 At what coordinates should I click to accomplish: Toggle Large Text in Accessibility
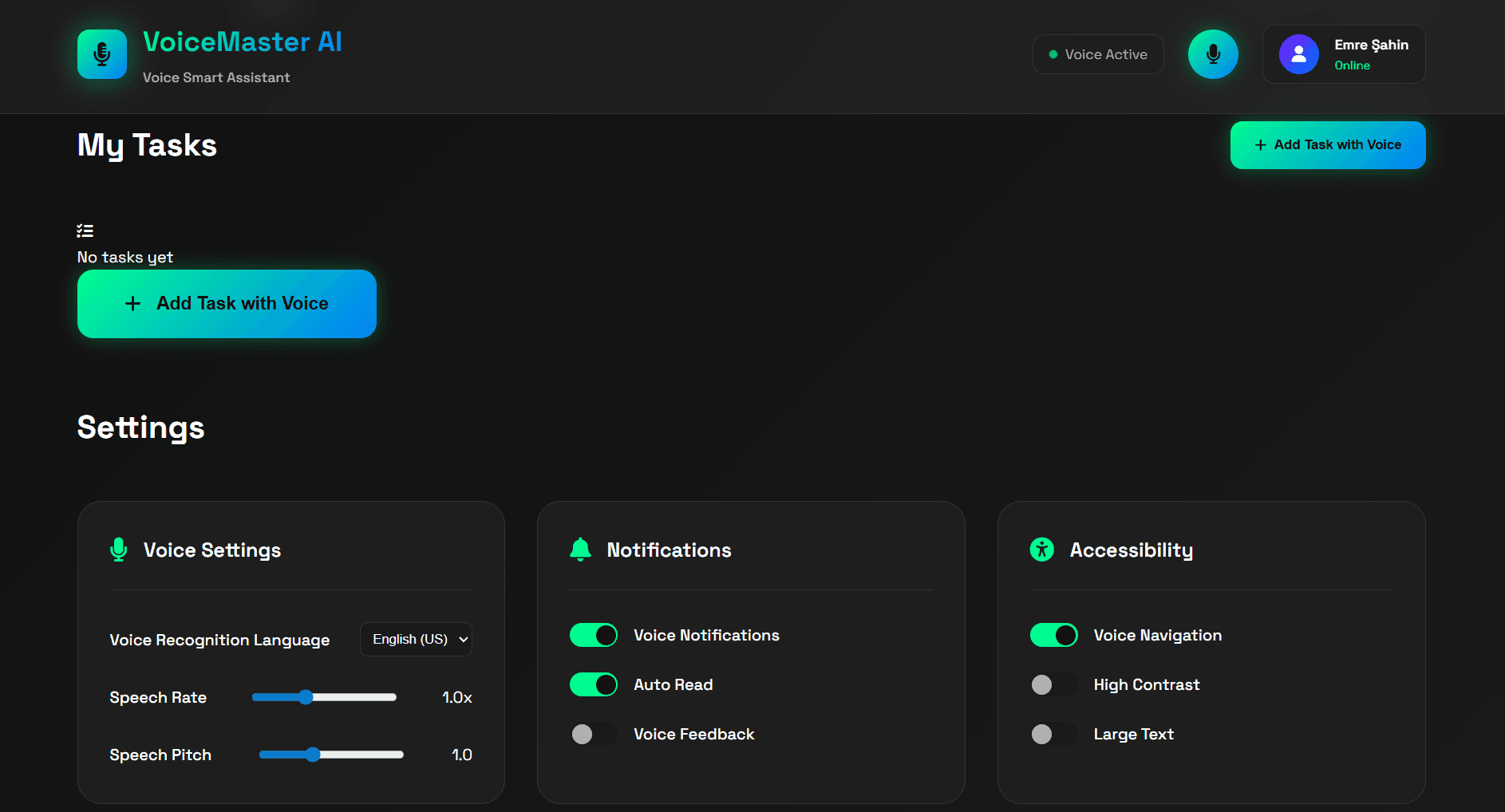tap(1053, 734)
